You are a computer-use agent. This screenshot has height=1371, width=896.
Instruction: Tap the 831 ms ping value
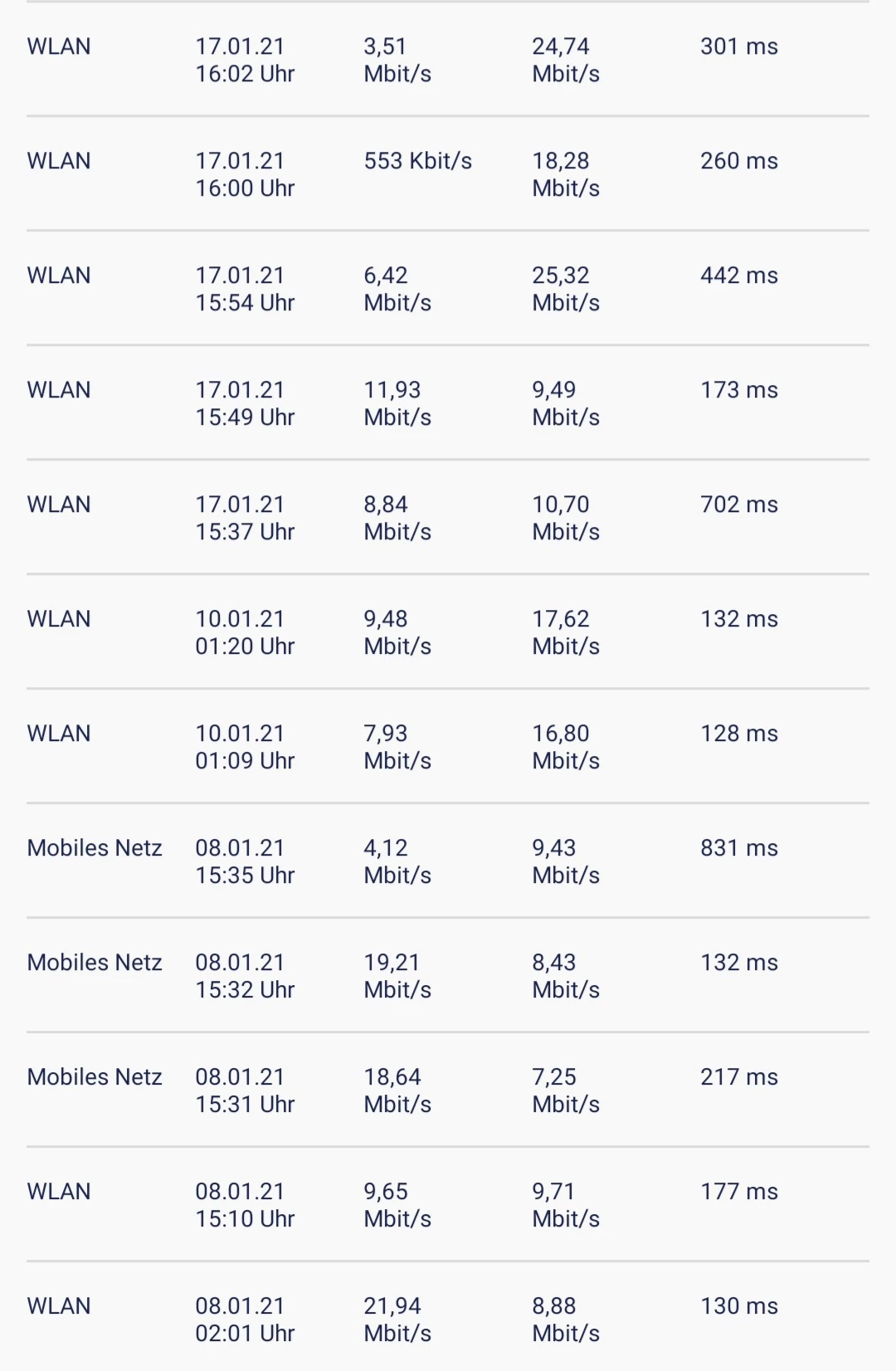pyautogui.click(x=738, y=848)
